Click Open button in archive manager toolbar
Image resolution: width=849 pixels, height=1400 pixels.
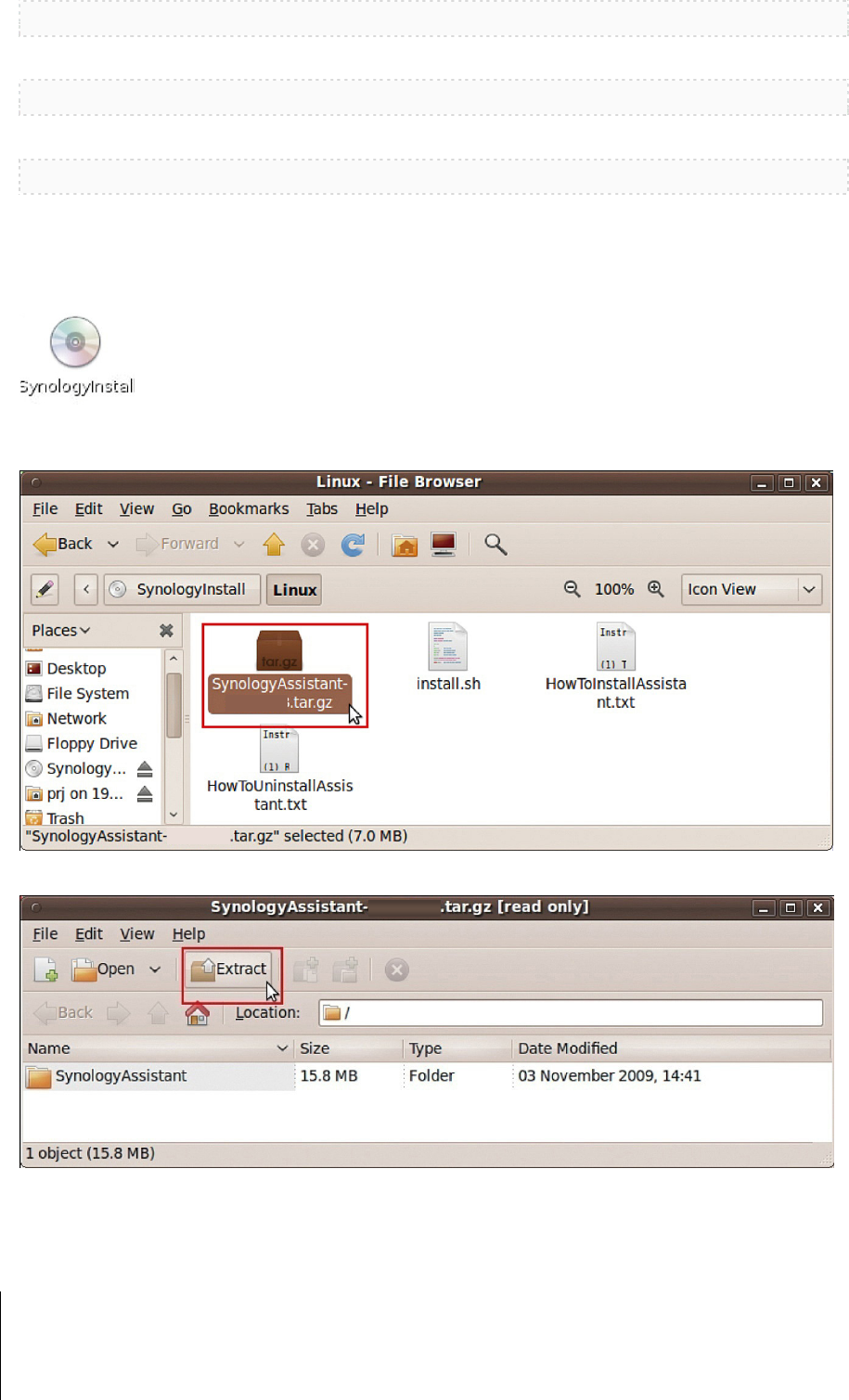104,970
